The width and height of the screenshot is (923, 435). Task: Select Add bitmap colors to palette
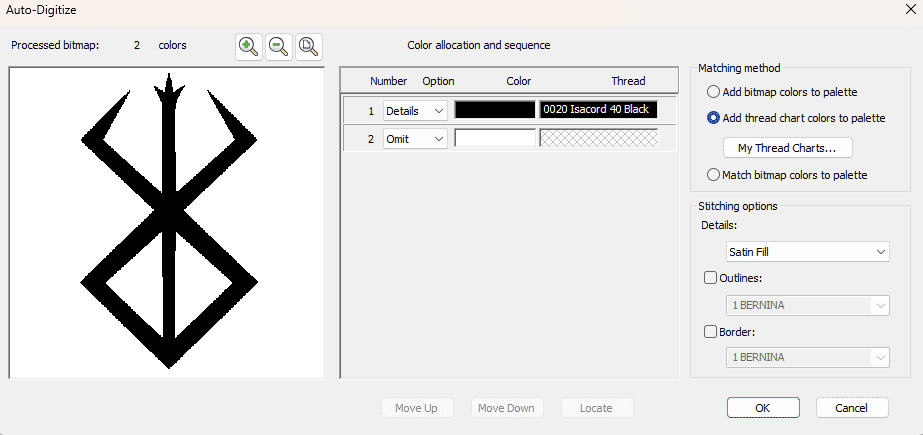point(782,92)
